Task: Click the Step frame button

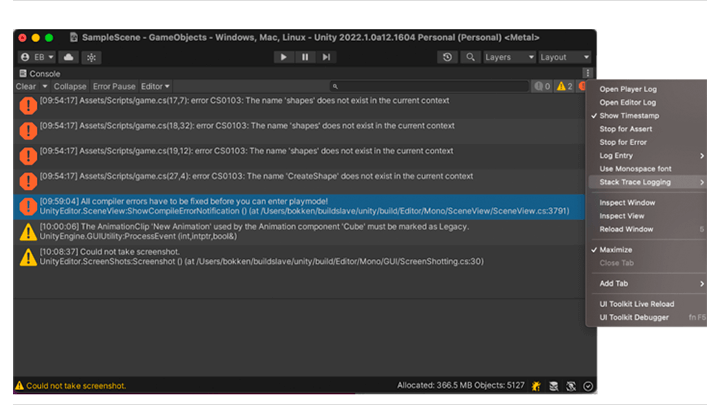Action: pyautogui.click(x=326, y=57)
